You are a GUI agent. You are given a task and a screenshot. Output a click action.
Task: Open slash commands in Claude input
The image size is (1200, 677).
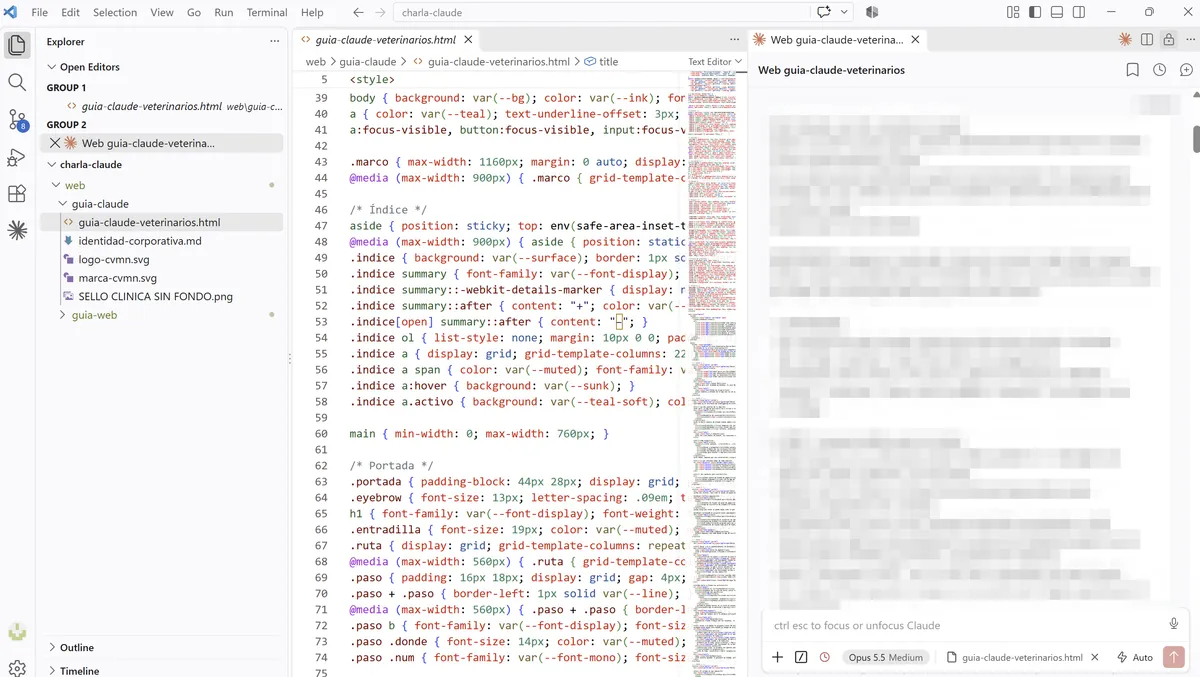pos(801,657)
